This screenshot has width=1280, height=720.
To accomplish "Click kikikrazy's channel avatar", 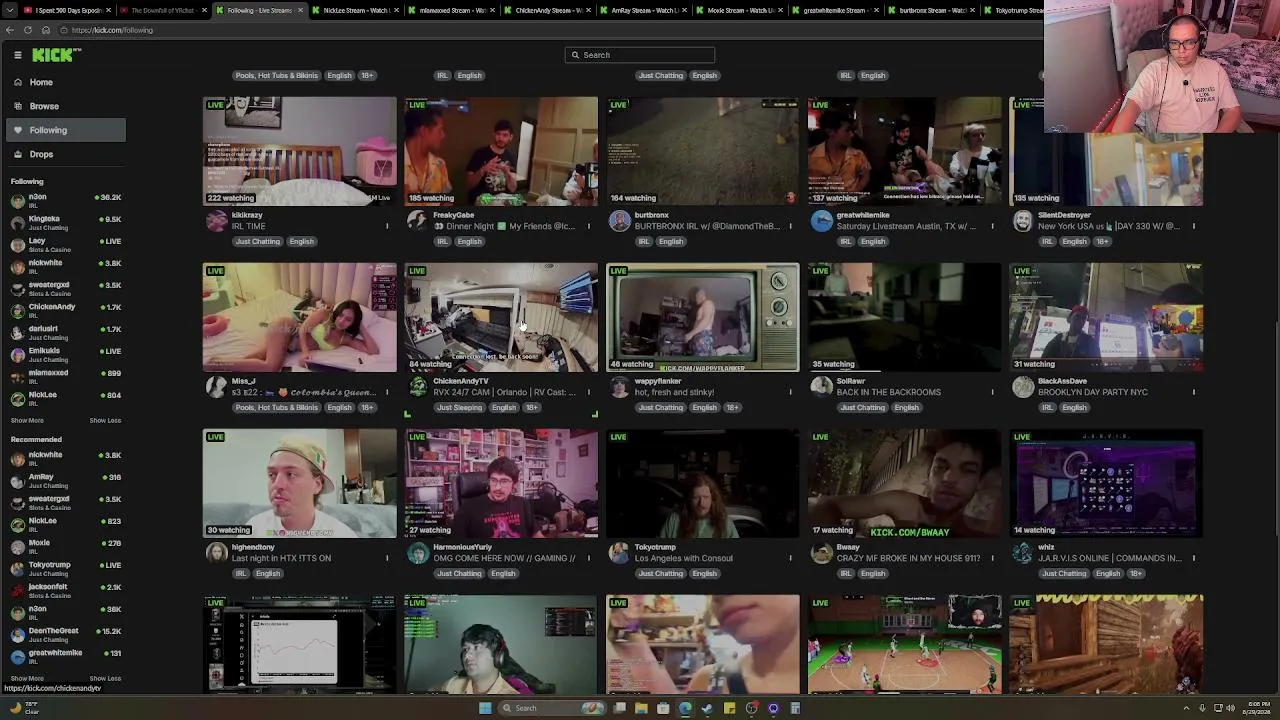I will point(216,221).
